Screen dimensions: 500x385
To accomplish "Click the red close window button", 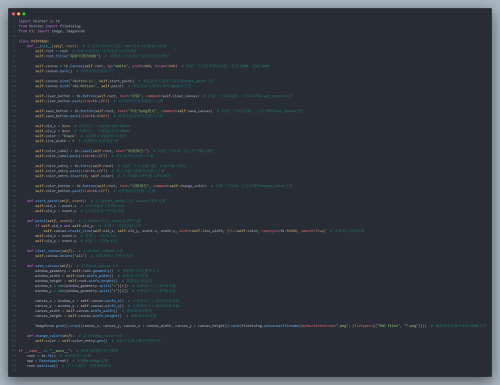I will 13,14.
